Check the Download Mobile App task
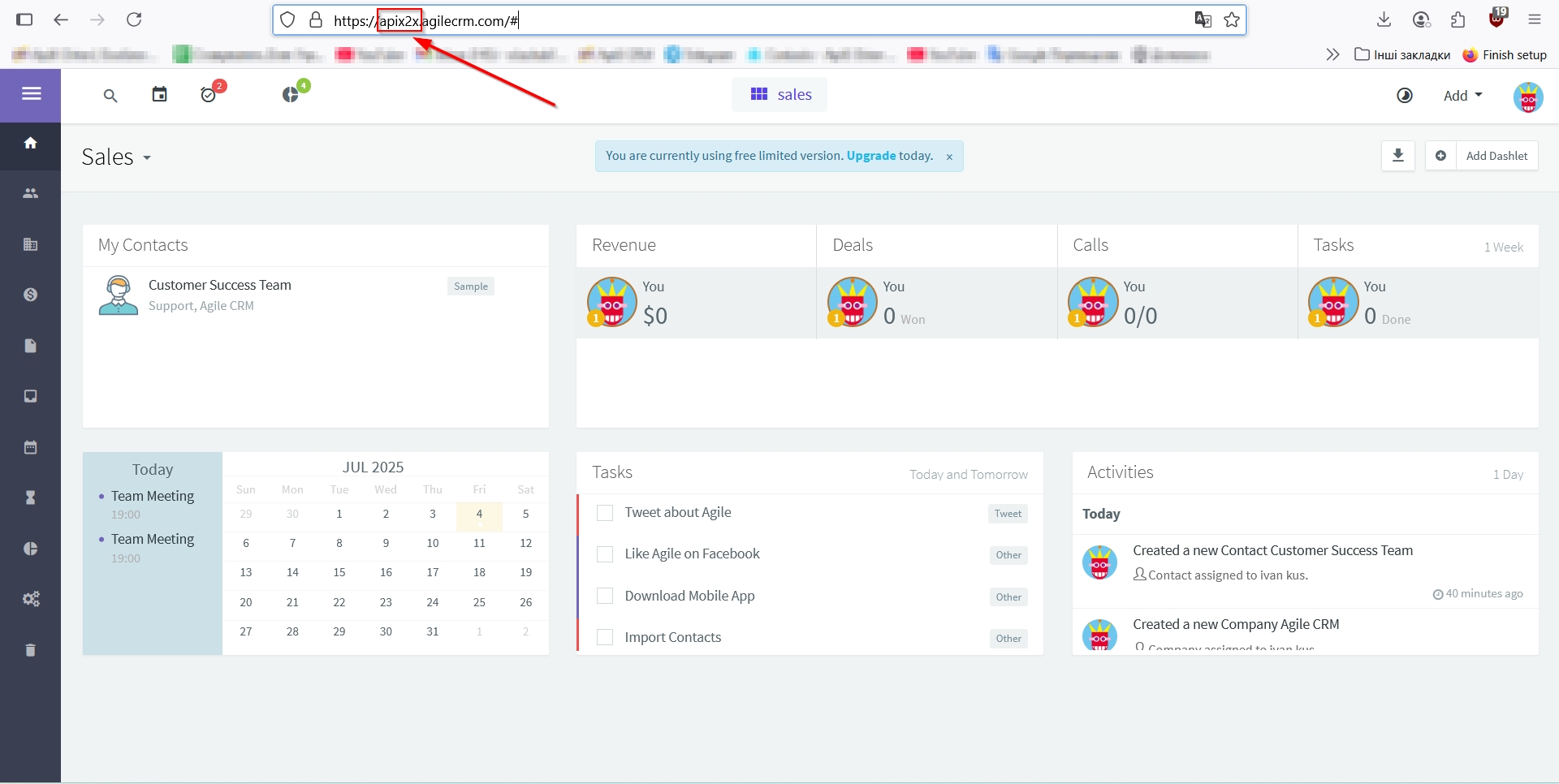The height and width of the screenshot is (784, 1559). click(605, 597)
